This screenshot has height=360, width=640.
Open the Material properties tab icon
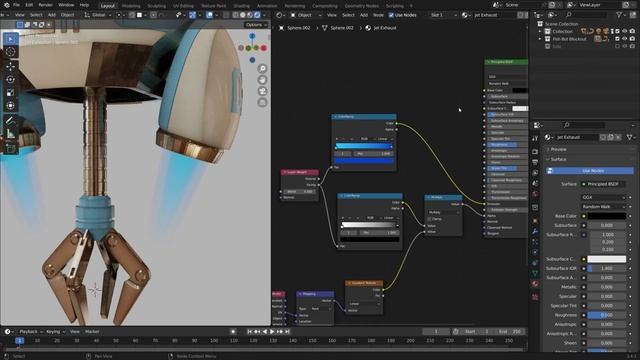click(535, 284)
